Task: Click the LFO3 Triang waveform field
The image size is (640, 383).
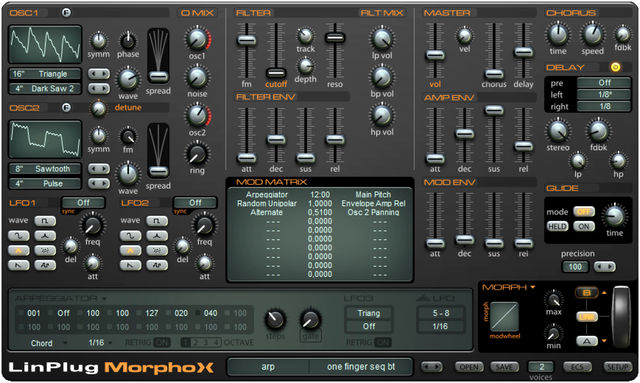Action: (369, 313)
